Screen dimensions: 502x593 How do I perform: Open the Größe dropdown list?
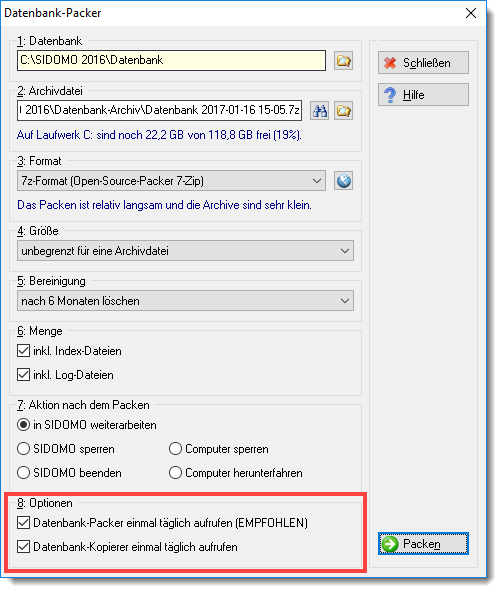185,251
